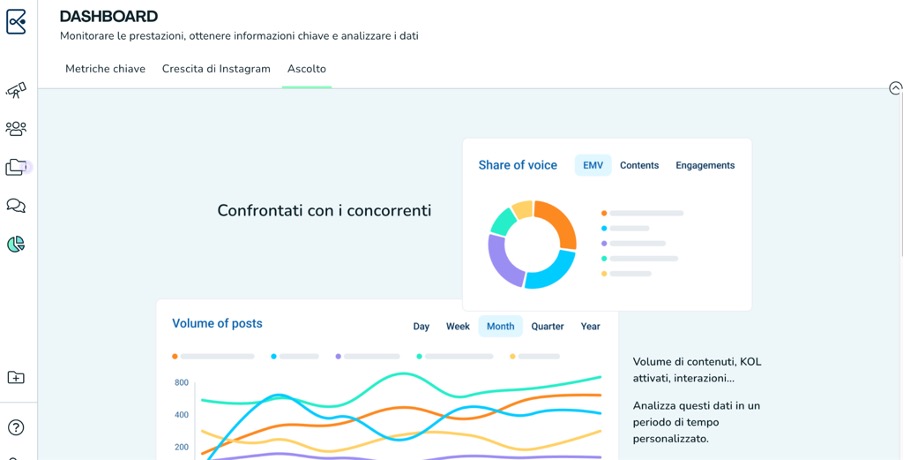Open the telescope discovery icon

coord(16,91)
